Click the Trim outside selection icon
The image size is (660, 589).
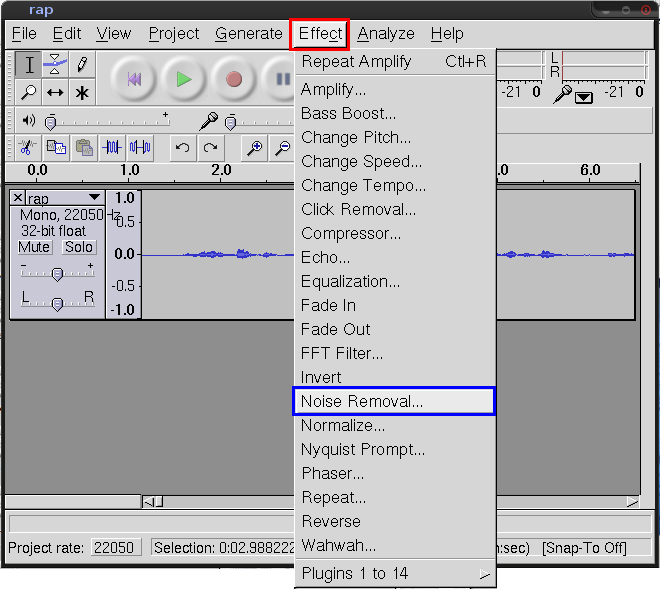click(x=112, y=147)
